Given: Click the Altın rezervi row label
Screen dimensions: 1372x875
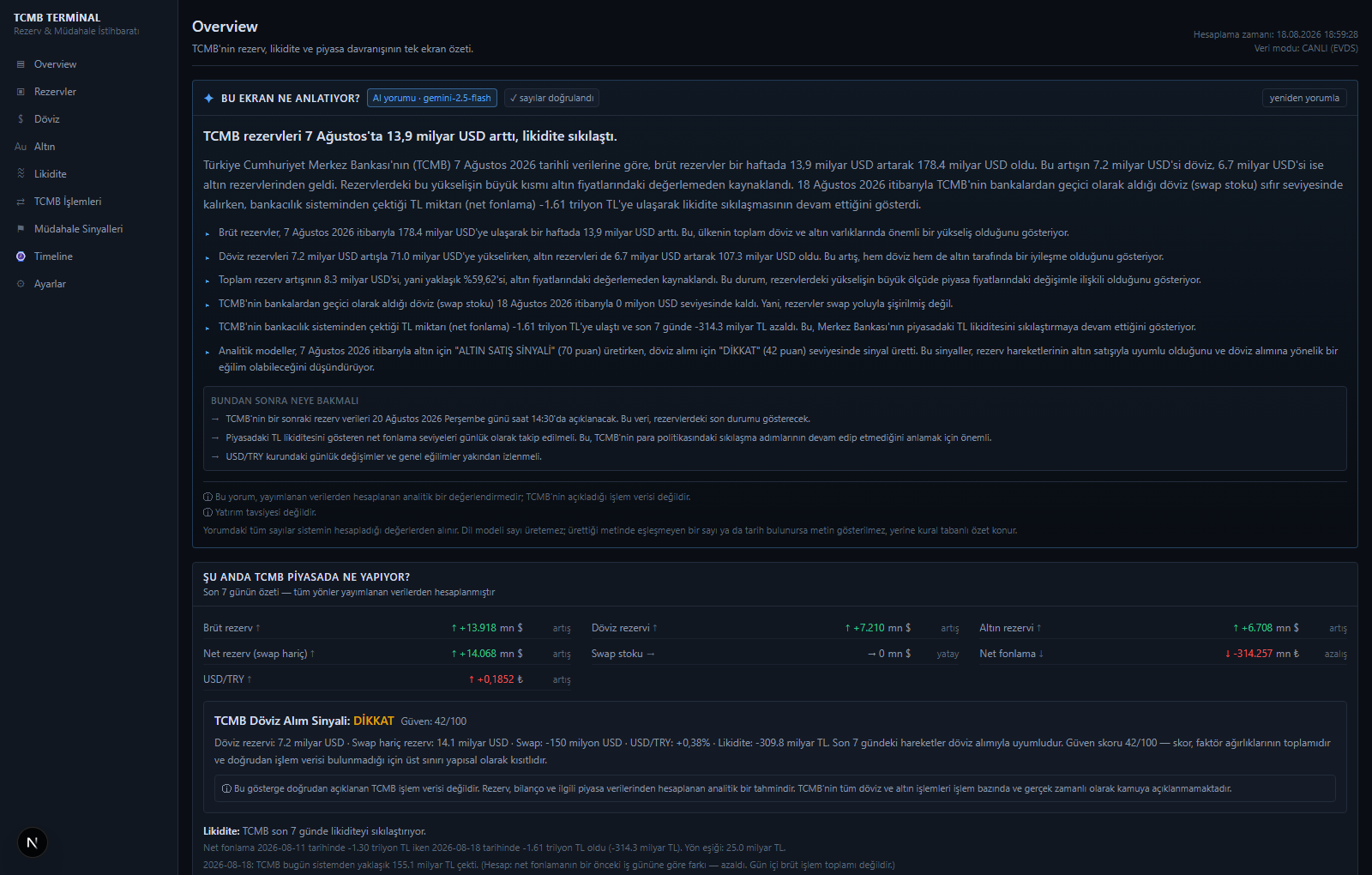Looking at the screenshot, I should [1010, 628].
